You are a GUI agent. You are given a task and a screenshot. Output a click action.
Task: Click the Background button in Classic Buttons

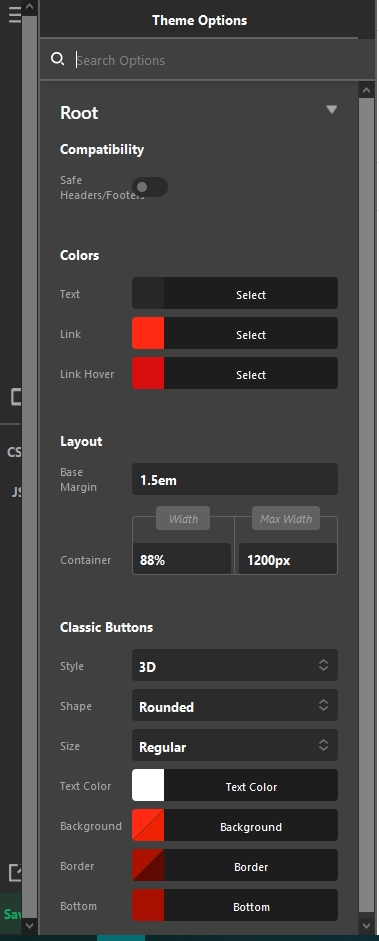point(251,825)
